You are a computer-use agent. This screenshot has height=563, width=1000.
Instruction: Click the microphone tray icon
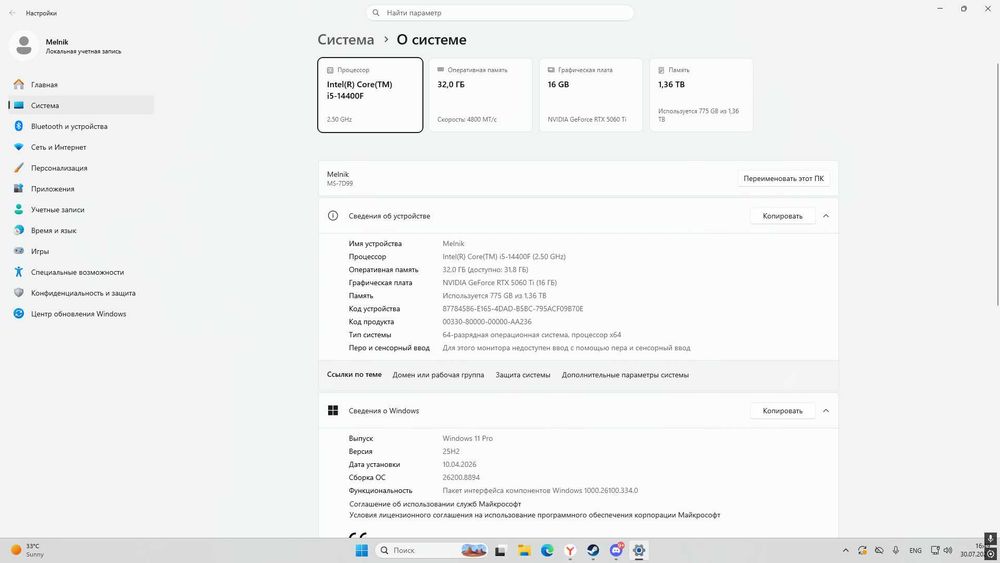896,550
